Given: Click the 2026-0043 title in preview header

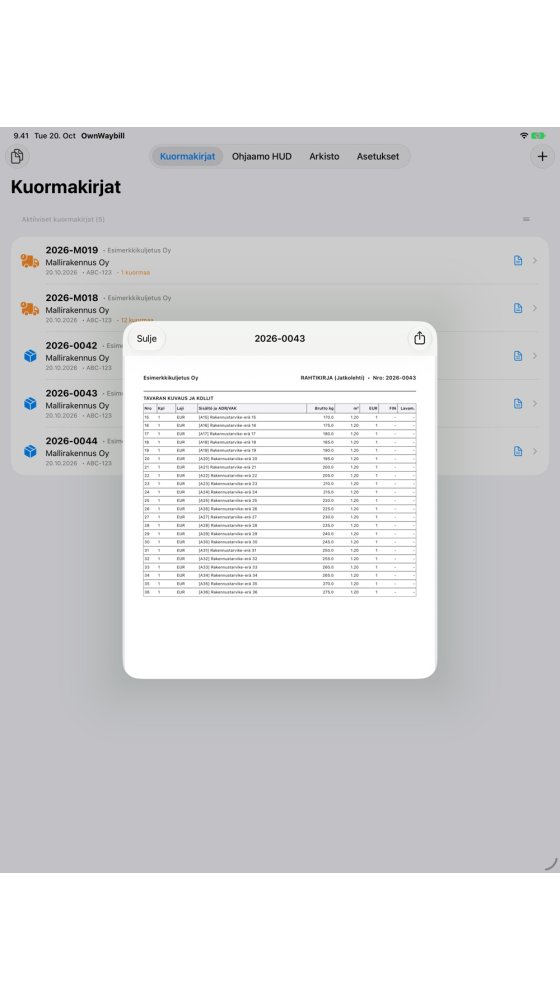Looking at the screenshot, I should [279, 339].
